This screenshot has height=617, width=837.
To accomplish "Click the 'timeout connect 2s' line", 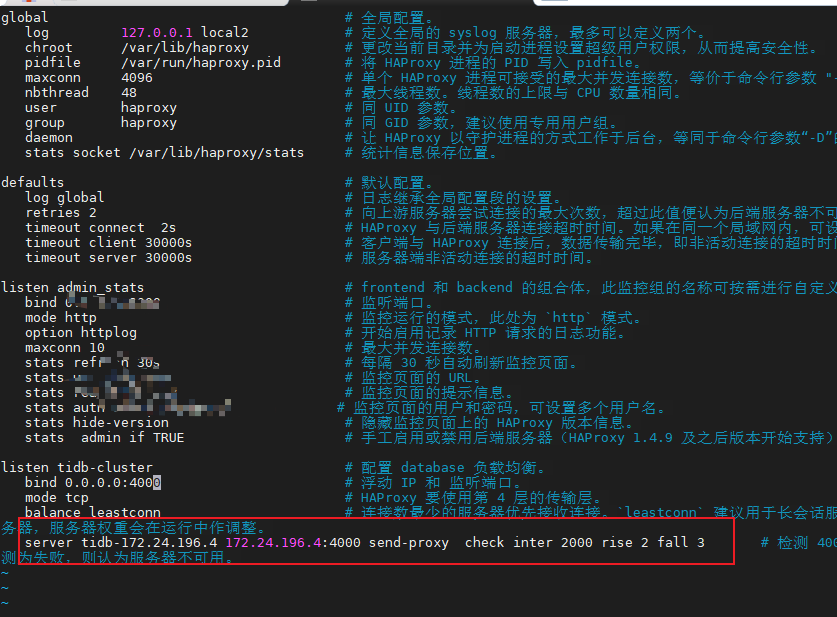I will [100, 228].
